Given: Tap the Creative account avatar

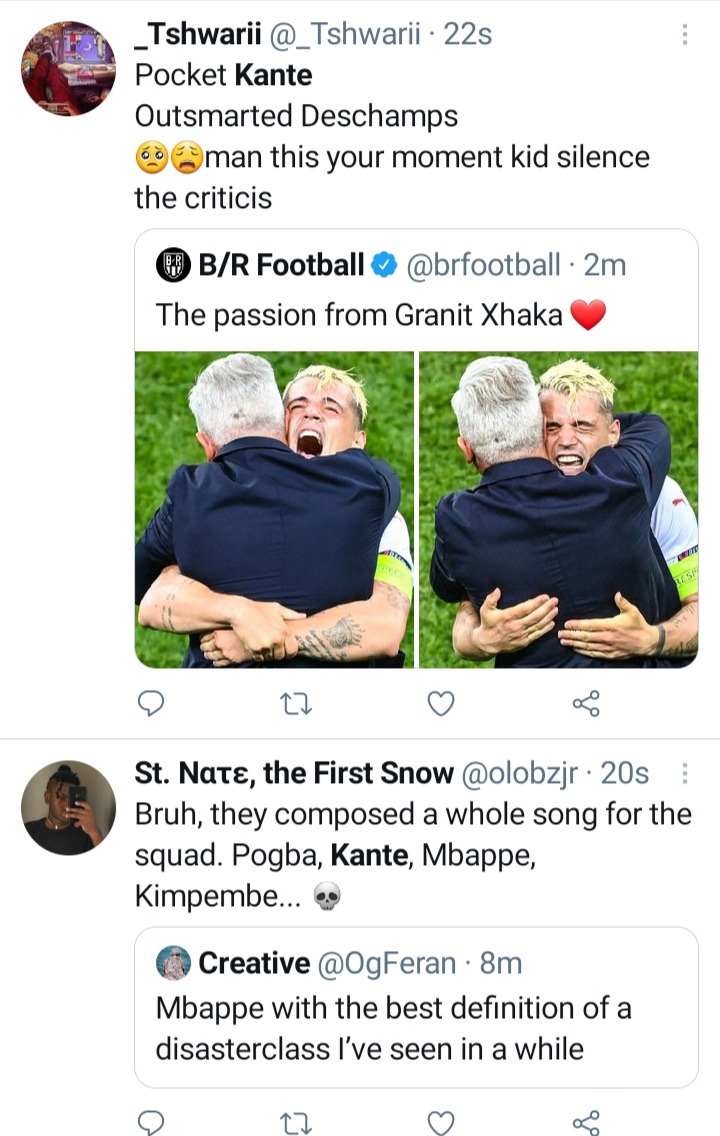Looking at the screenshot, I should pyautogui.click(x=174, y=963).
